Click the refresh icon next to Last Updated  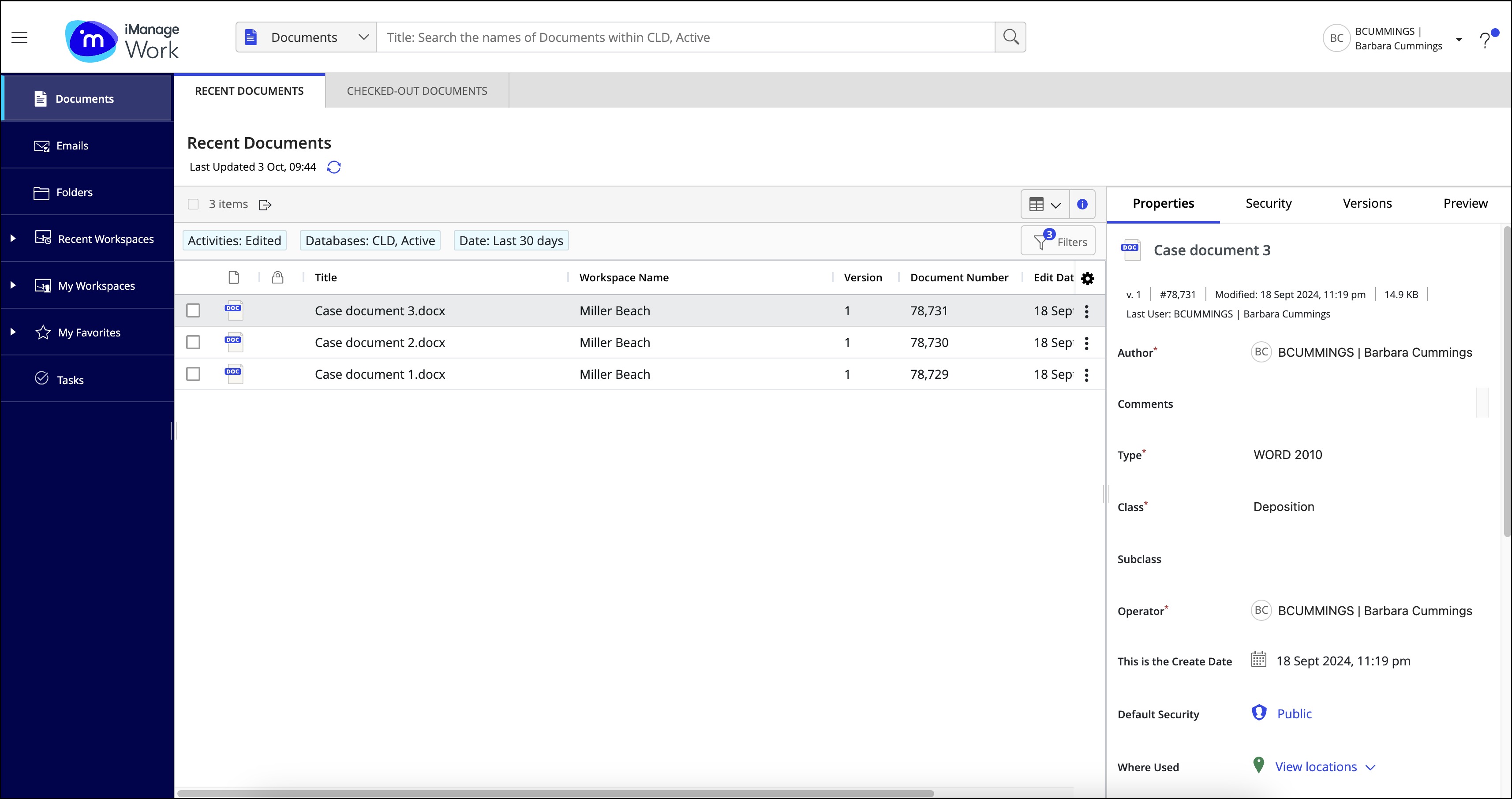[334, 167]
